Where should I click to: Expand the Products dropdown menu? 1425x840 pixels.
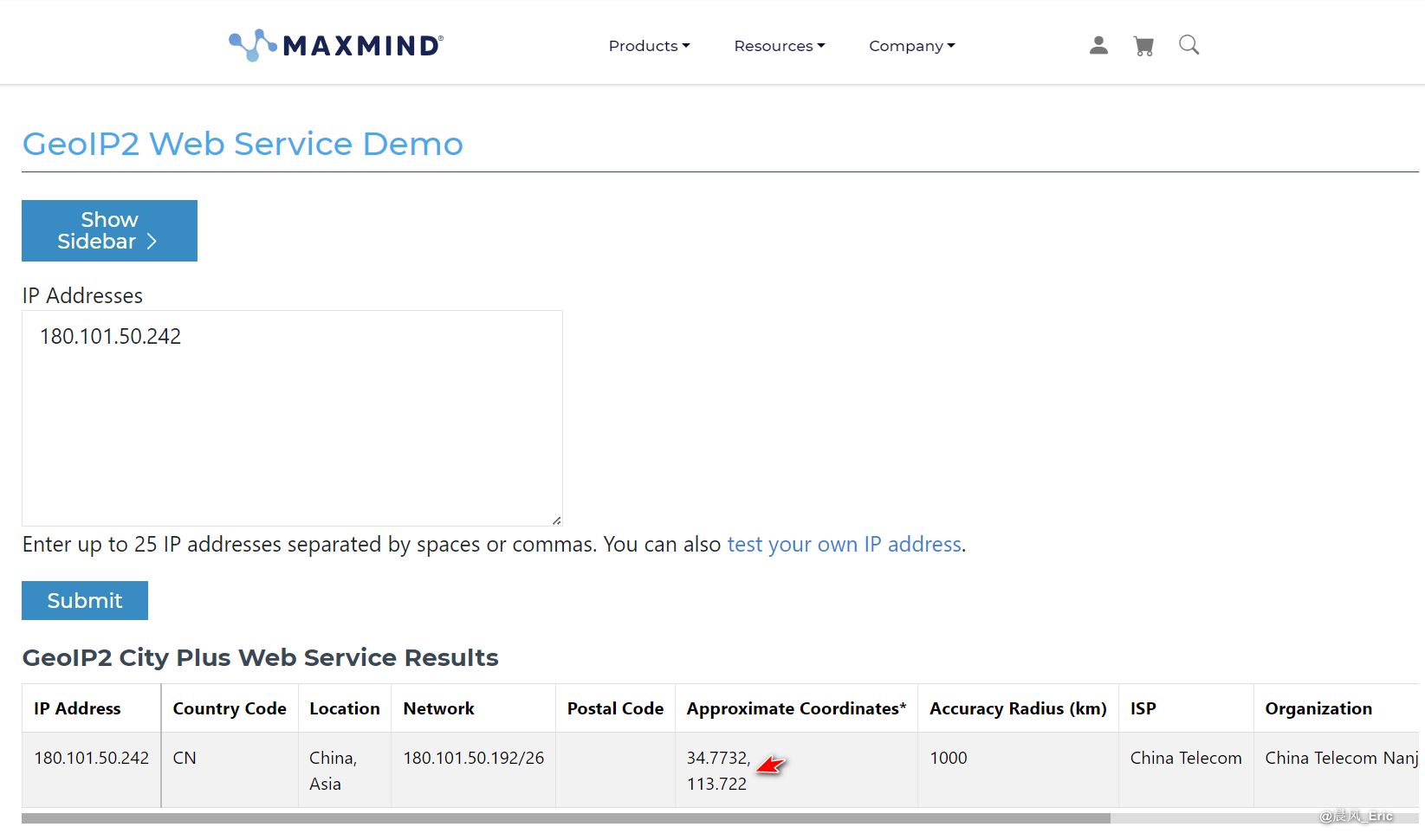pyautogui.click(x=649, y=46)
